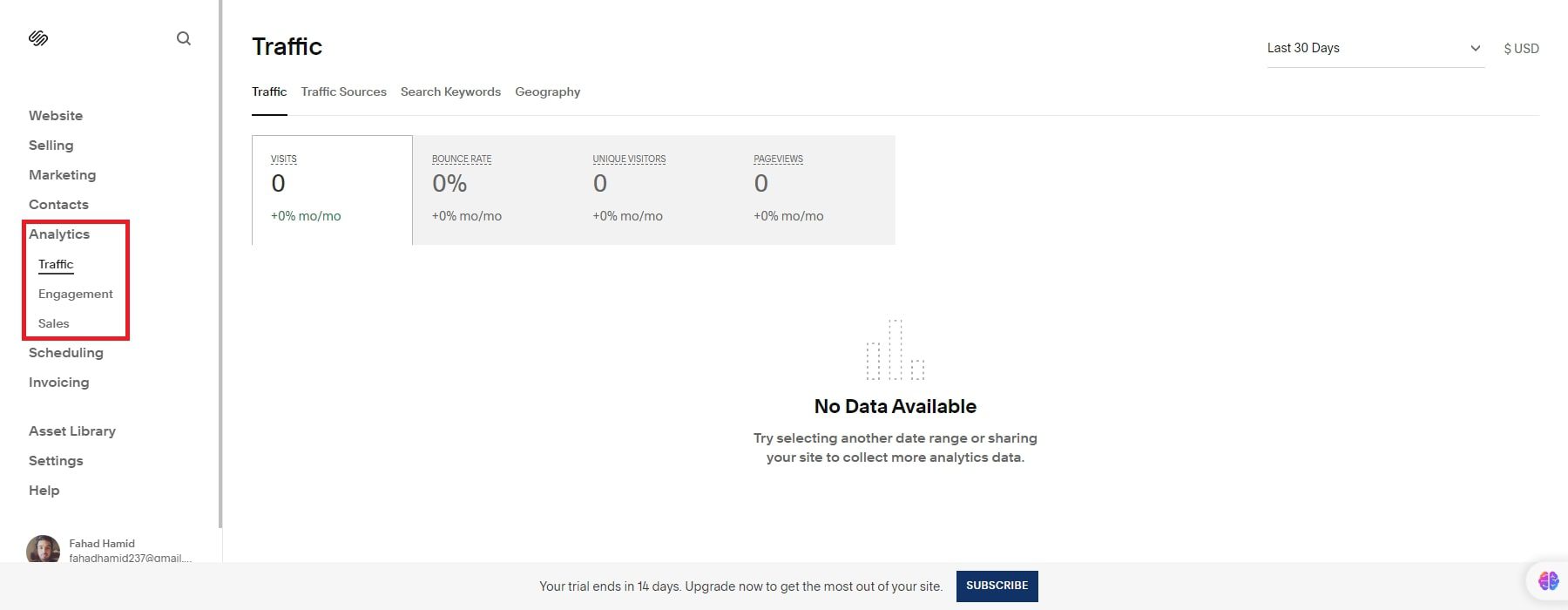Viewport: 1568px width, 610px height.
Task: Collapse the Analytics section in the sidebar
Action: coord(59,234)
